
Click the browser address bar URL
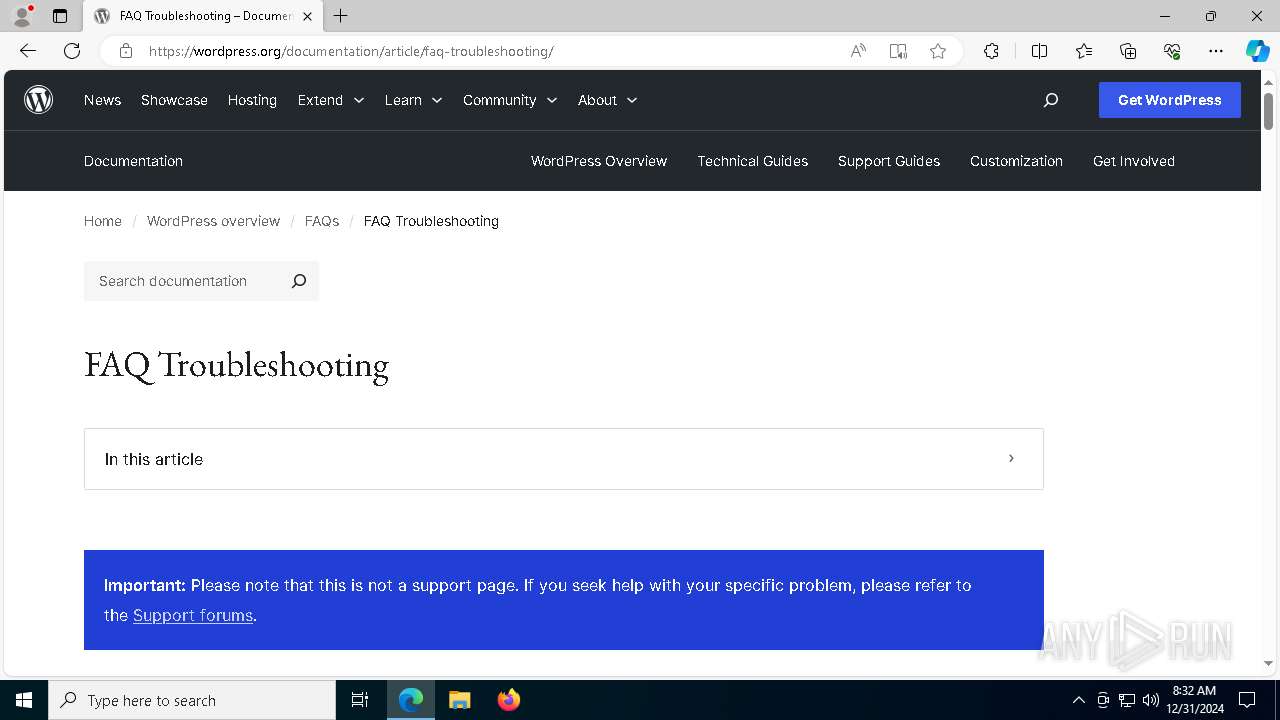coord(351,51)
